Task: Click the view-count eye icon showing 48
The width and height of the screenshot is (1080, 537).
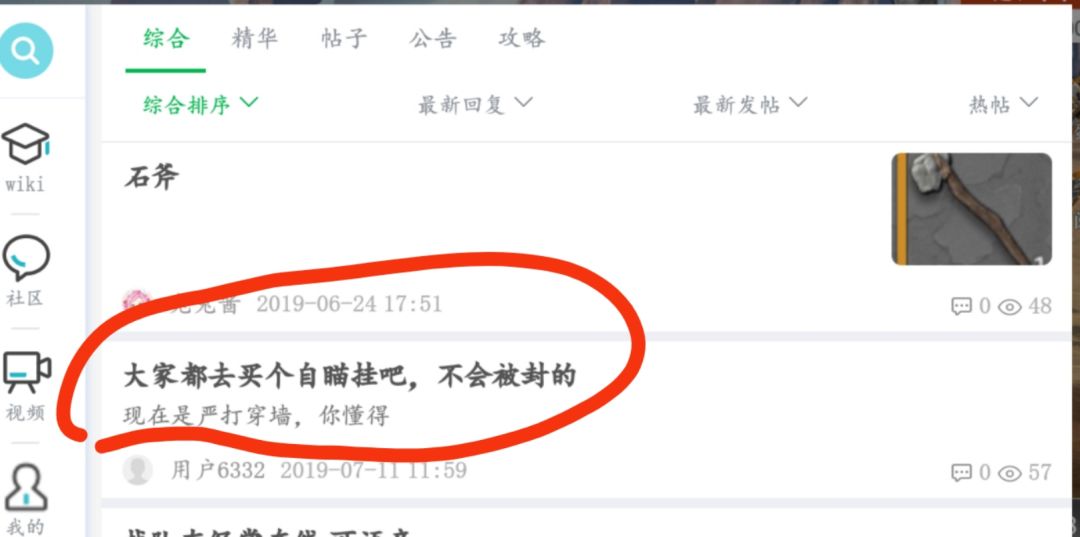Action: click(1010, 306)
